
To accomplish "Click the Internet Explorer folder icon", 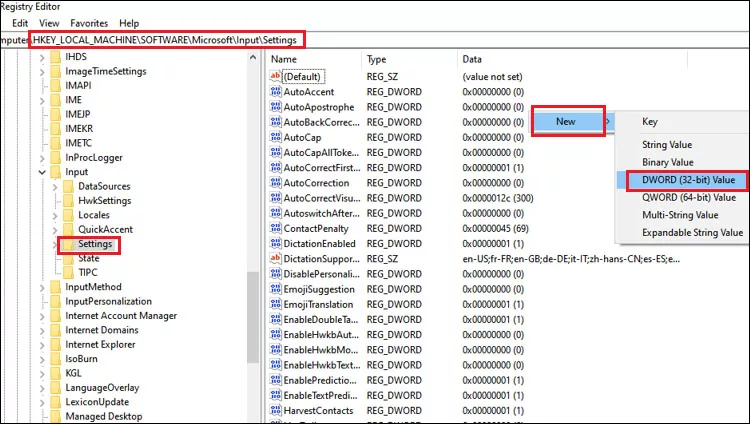I will point(56,345).
